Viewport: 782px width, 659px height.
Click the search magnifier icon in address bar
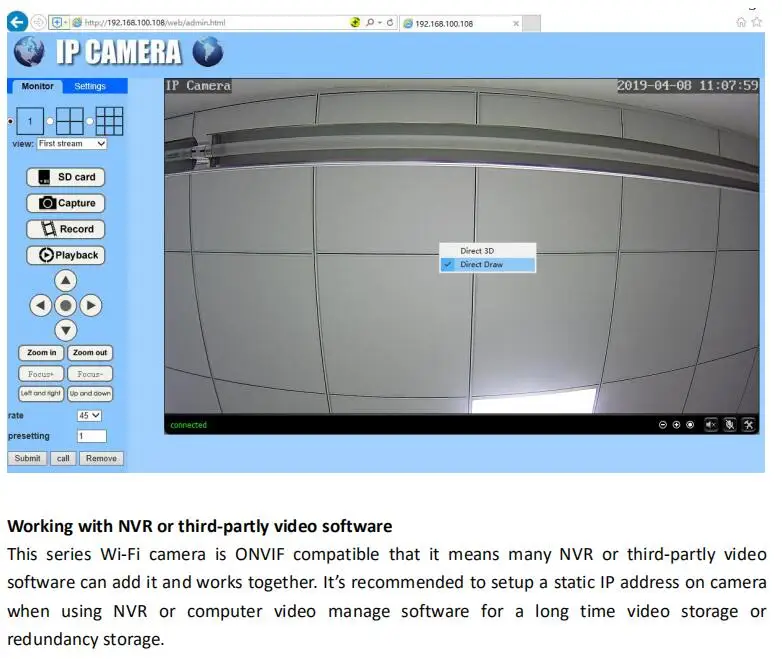tap(370, 22)
